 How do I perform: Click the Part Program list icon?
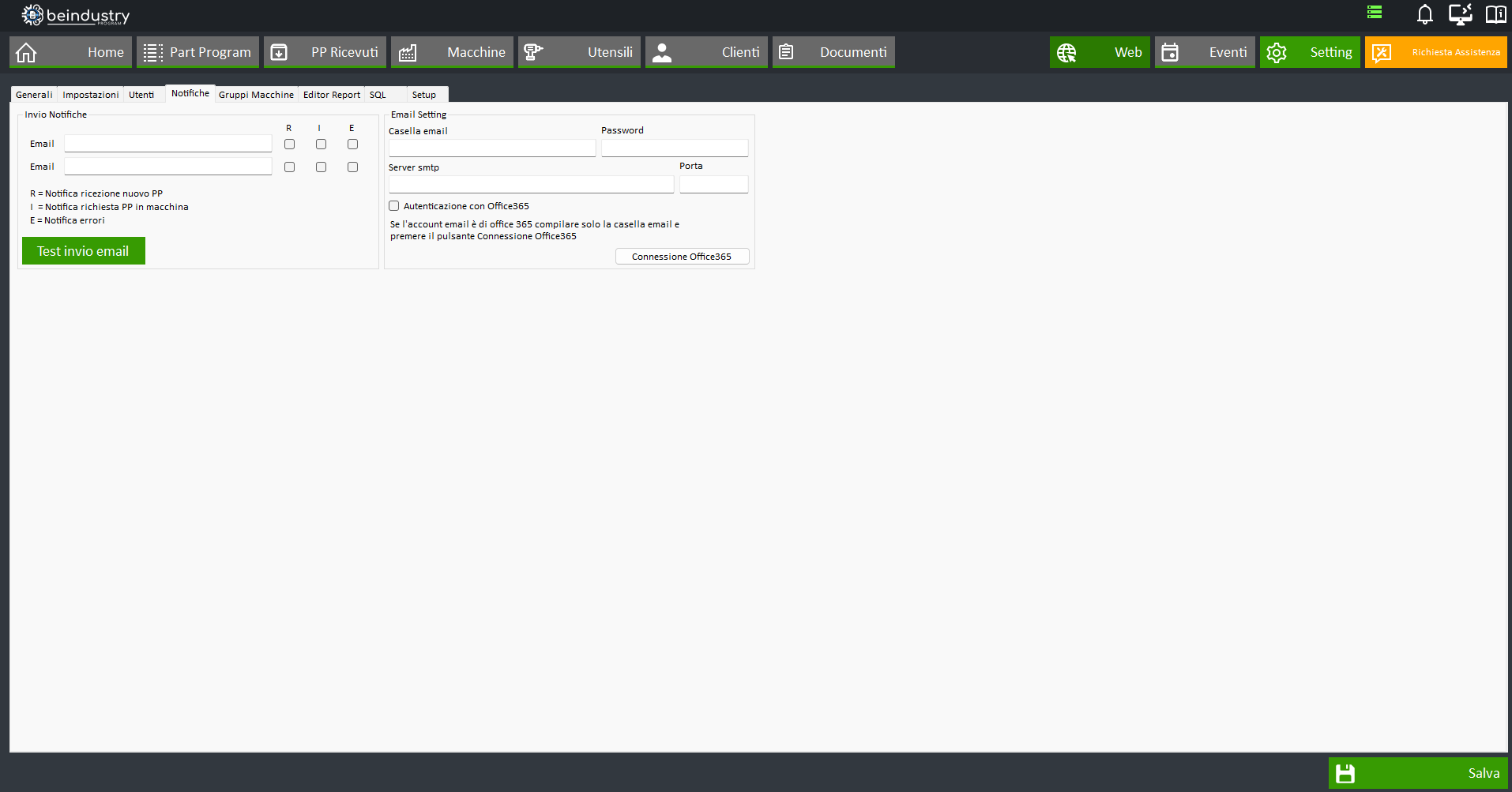pos(153,52)
